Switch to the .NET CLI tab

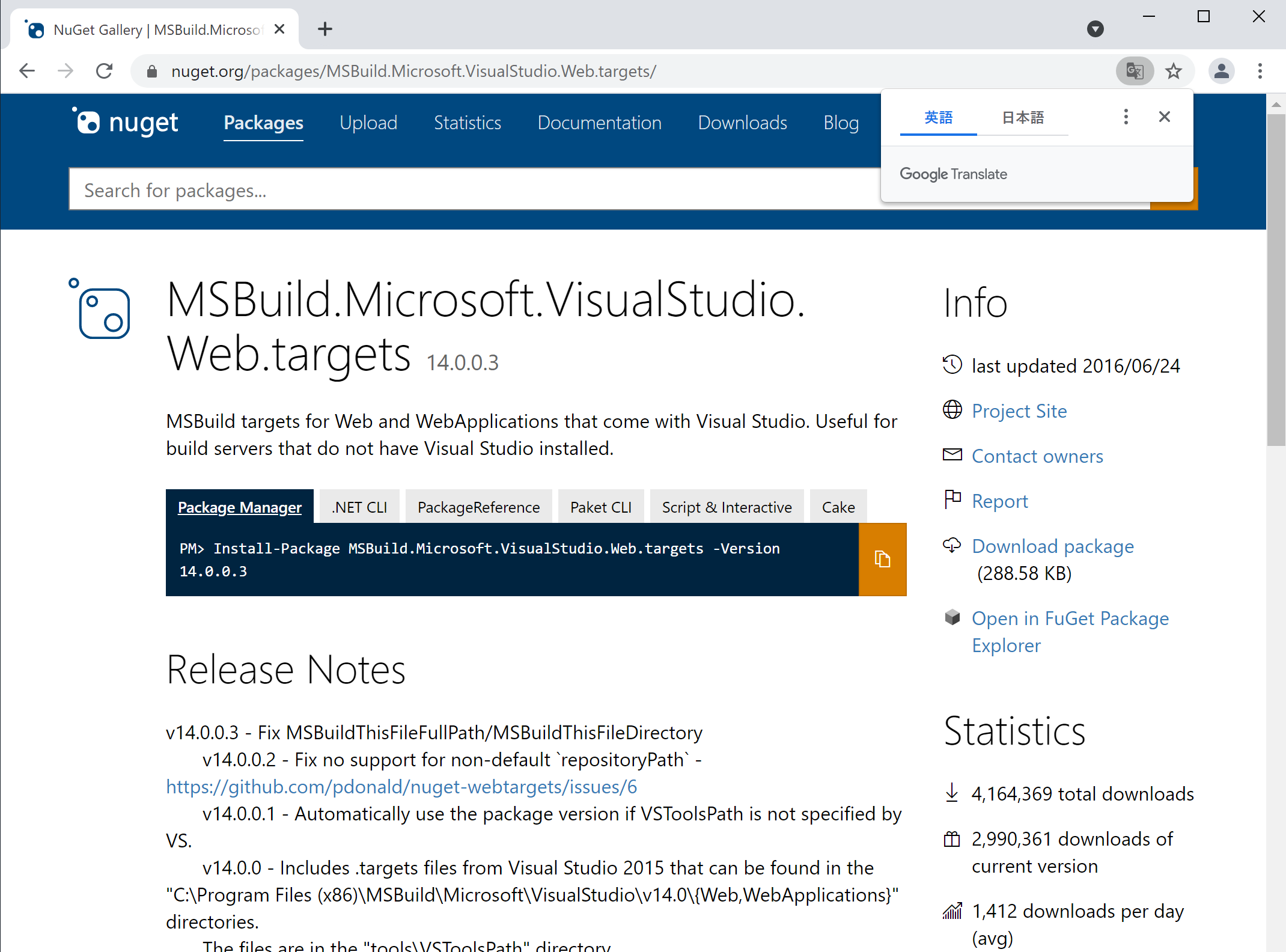tap(359, 507)
